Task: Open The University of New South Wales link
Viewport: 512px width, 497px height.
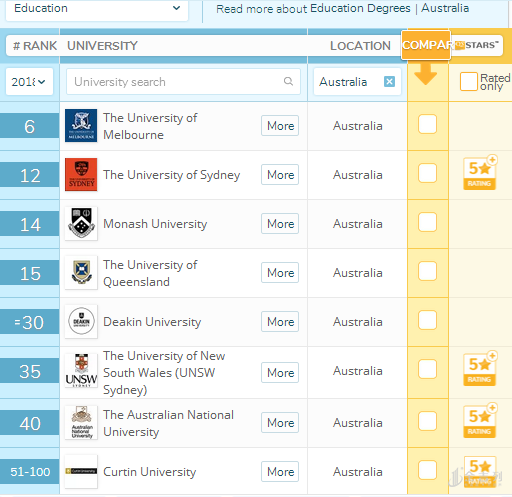Action: 164,373
